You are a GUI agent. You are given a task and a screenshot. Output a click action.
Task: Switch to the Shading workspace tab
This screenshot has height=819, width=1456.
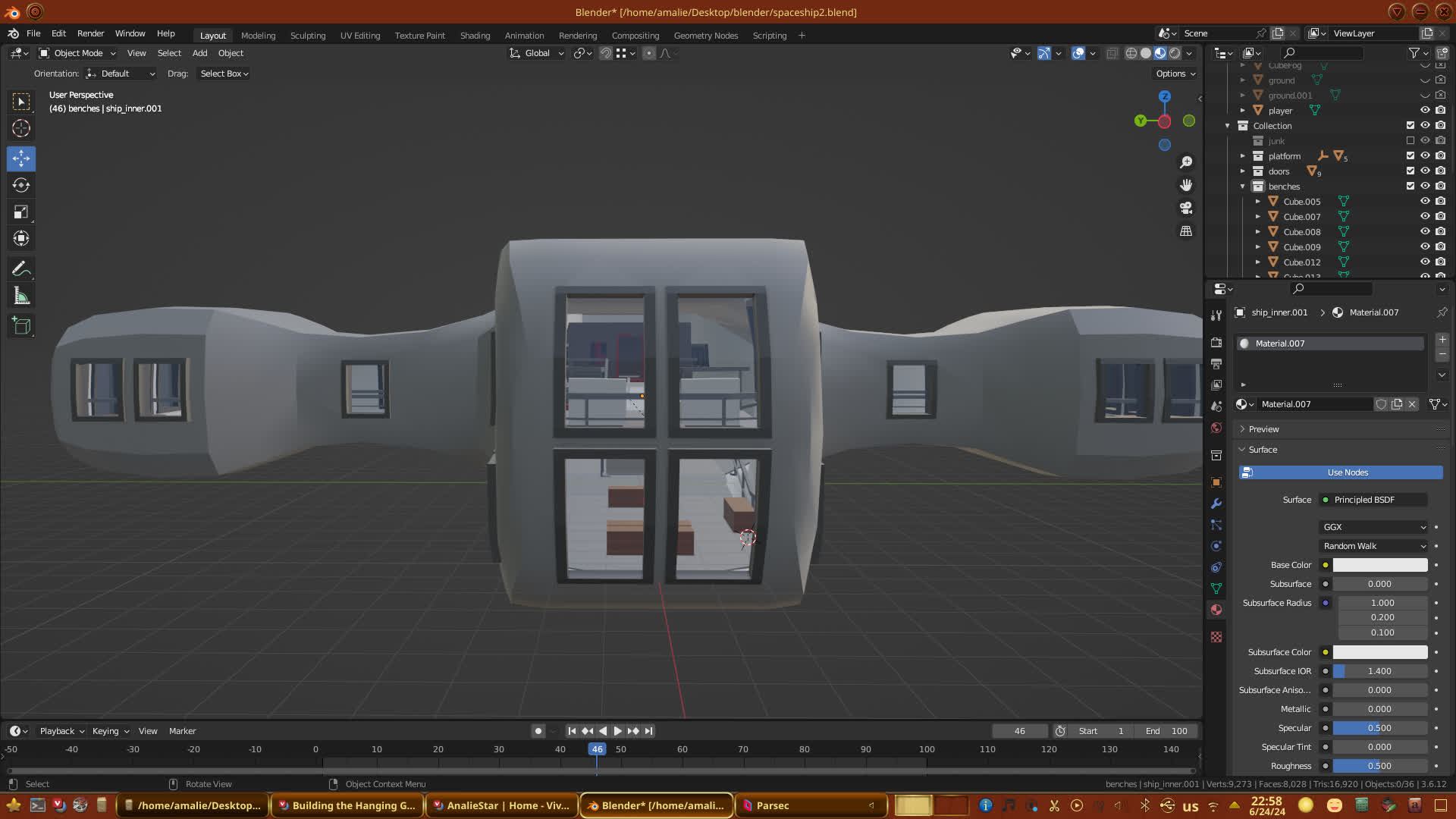coord(475,36)
